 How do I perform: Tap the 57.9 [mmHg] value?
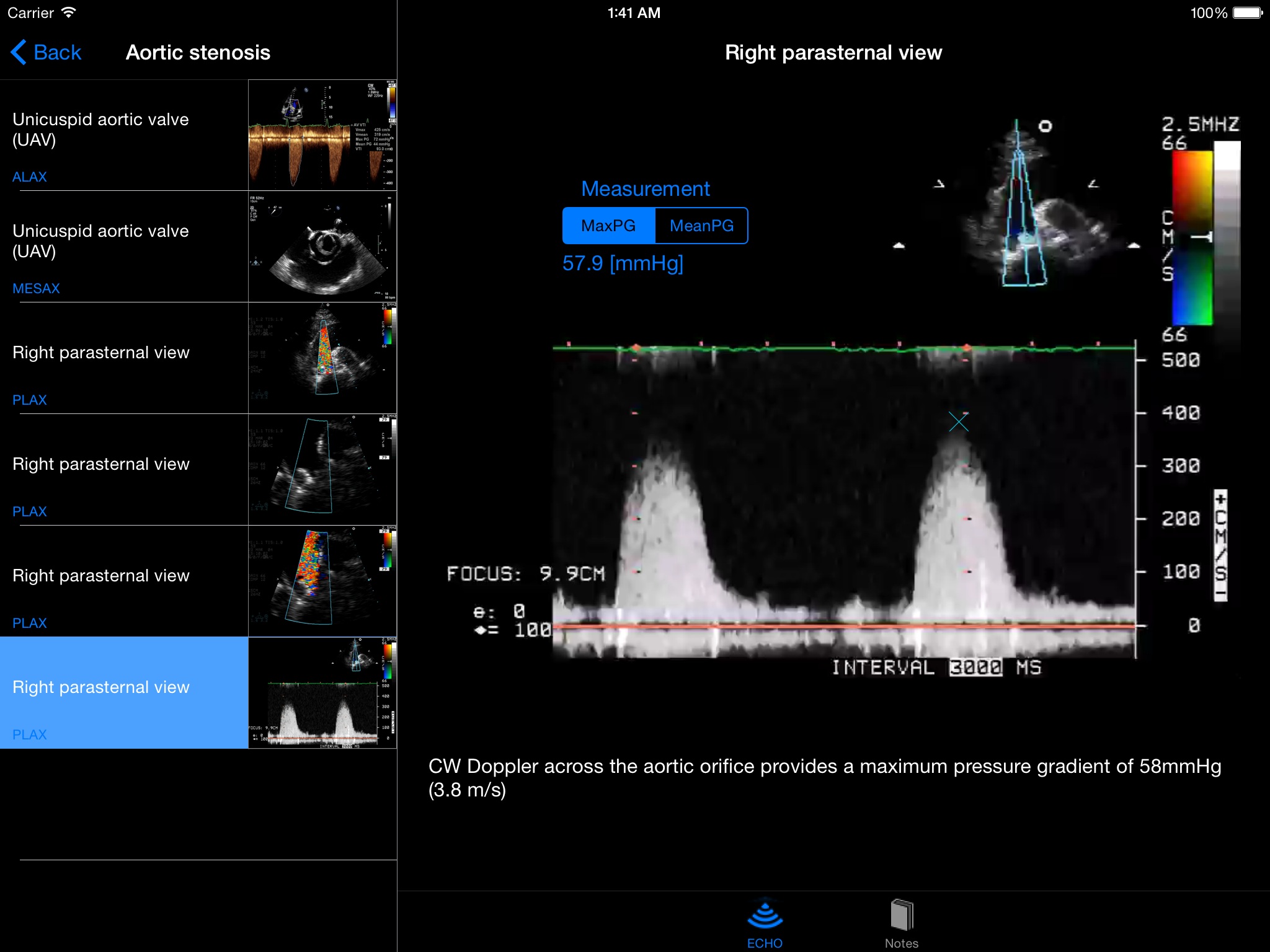point(623,263)
